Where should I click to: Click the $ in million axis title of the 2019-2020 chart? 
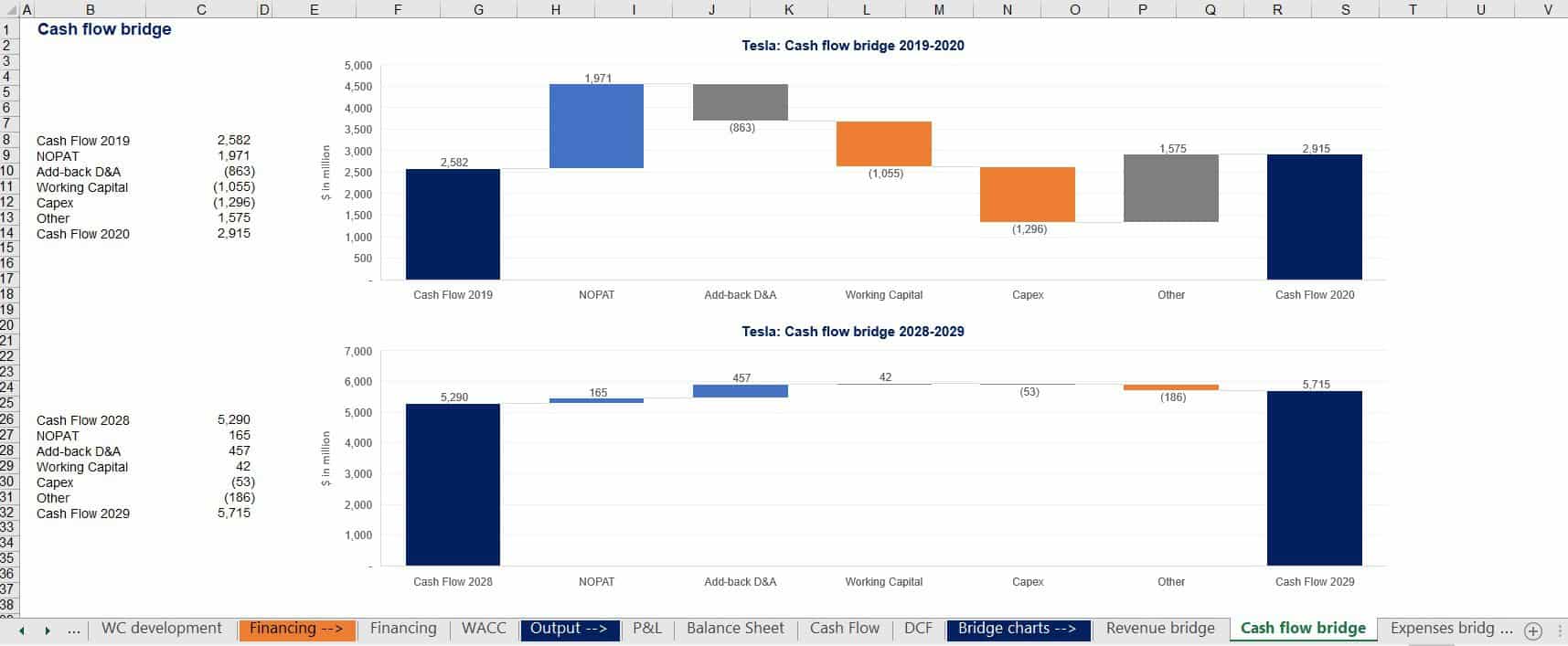click(326, 173)
